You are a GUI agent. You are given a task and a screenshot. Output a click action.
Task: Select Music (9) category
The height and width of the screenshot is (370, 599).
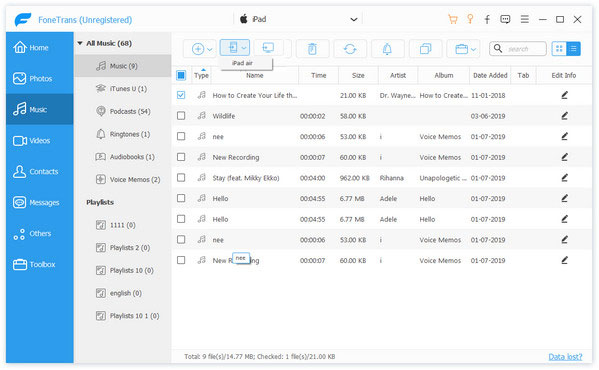[x=123, y=66]
